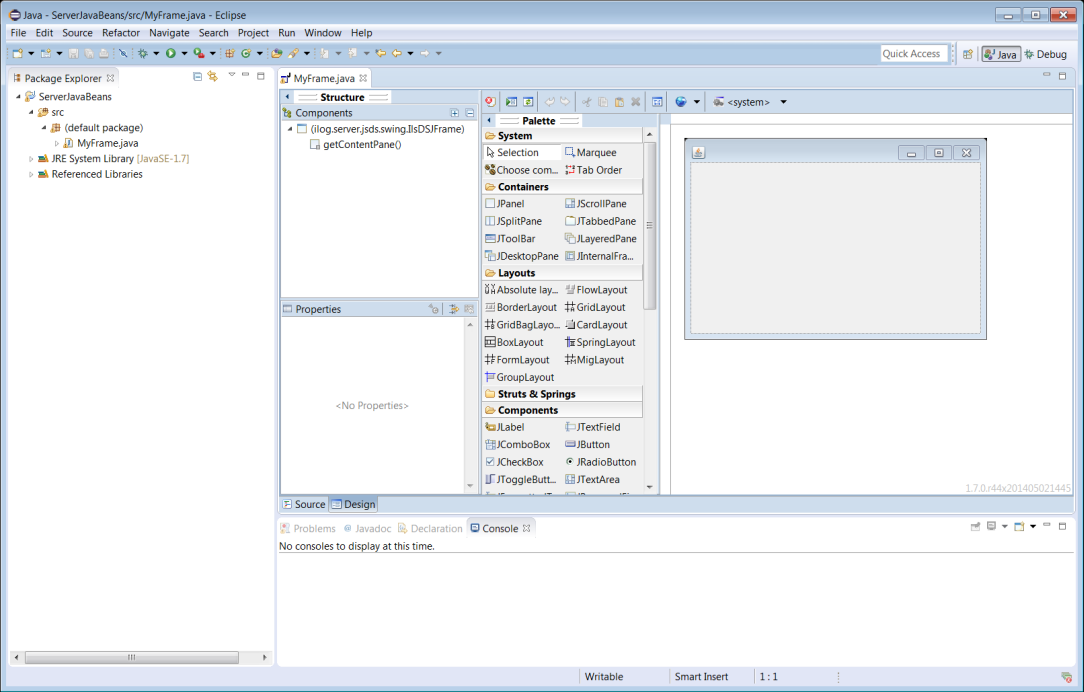Open the <system> look-and-feel dropdown
This screenshot has width=1084, height=692.
pos(783,102)
